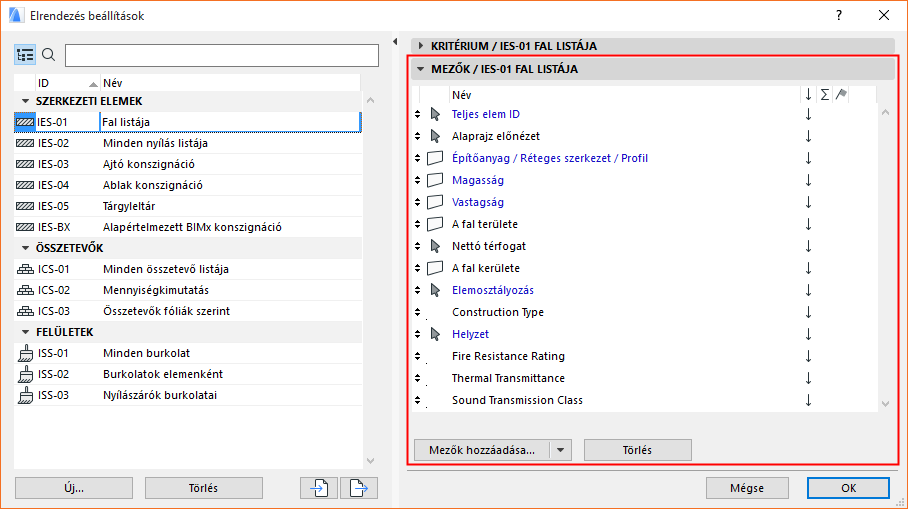Open the Mezők hozzáadása dropdown arrow
This screenshot has width=908, height=509.
(560, 450)
